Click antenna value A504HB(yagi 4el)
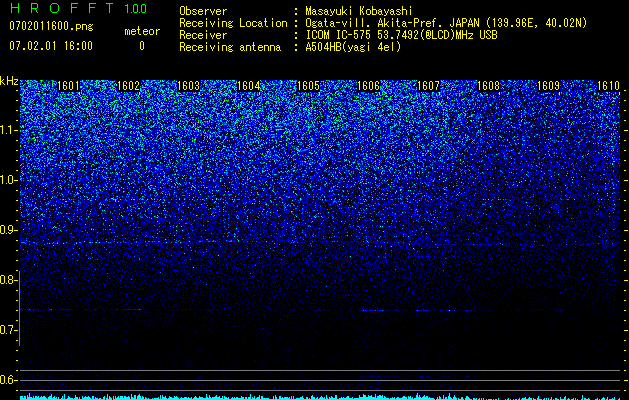The image size is (629, 400). [353, 47]
